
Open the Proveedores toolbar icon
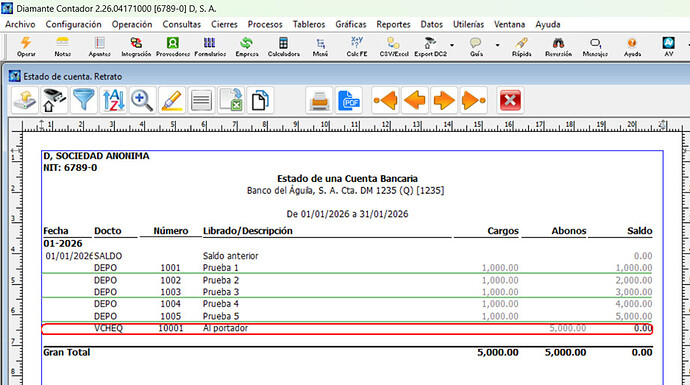173,47
